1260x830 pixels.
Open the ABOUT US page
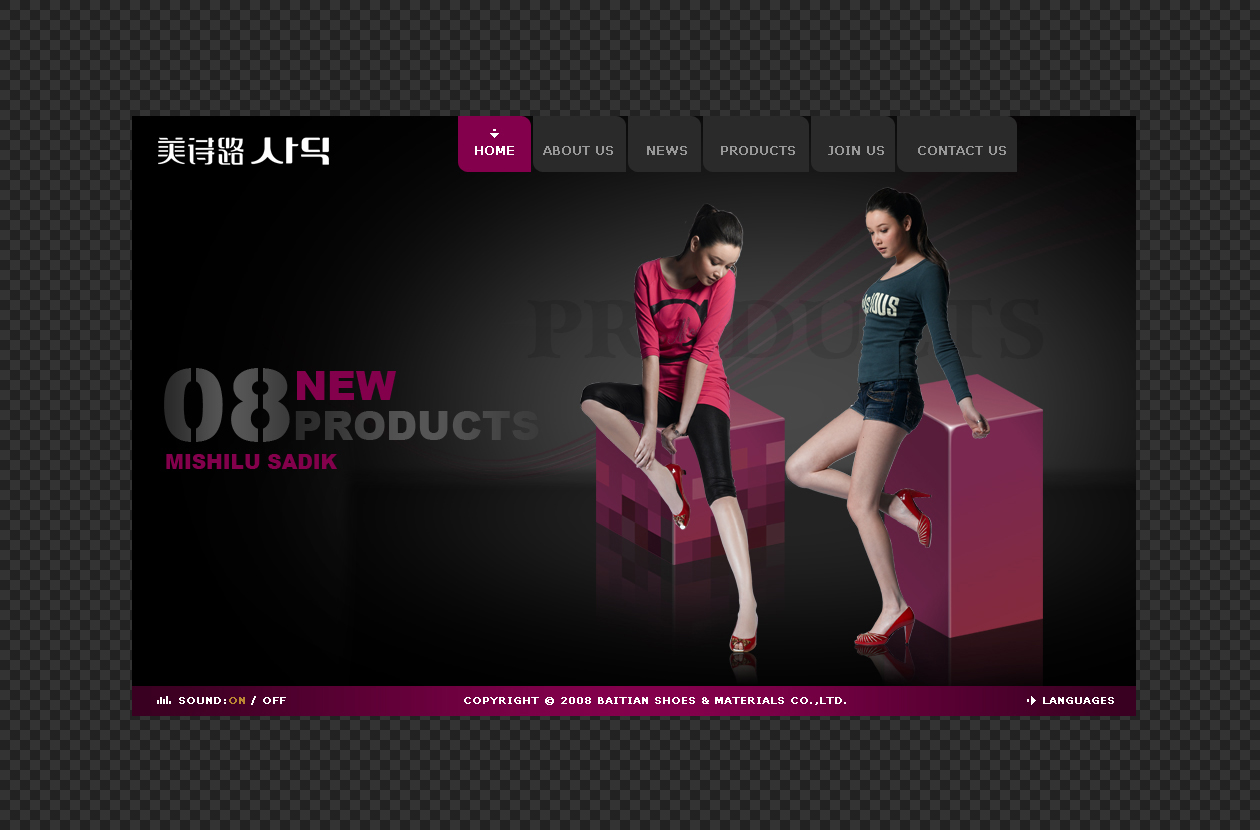(x=578, y=151)
